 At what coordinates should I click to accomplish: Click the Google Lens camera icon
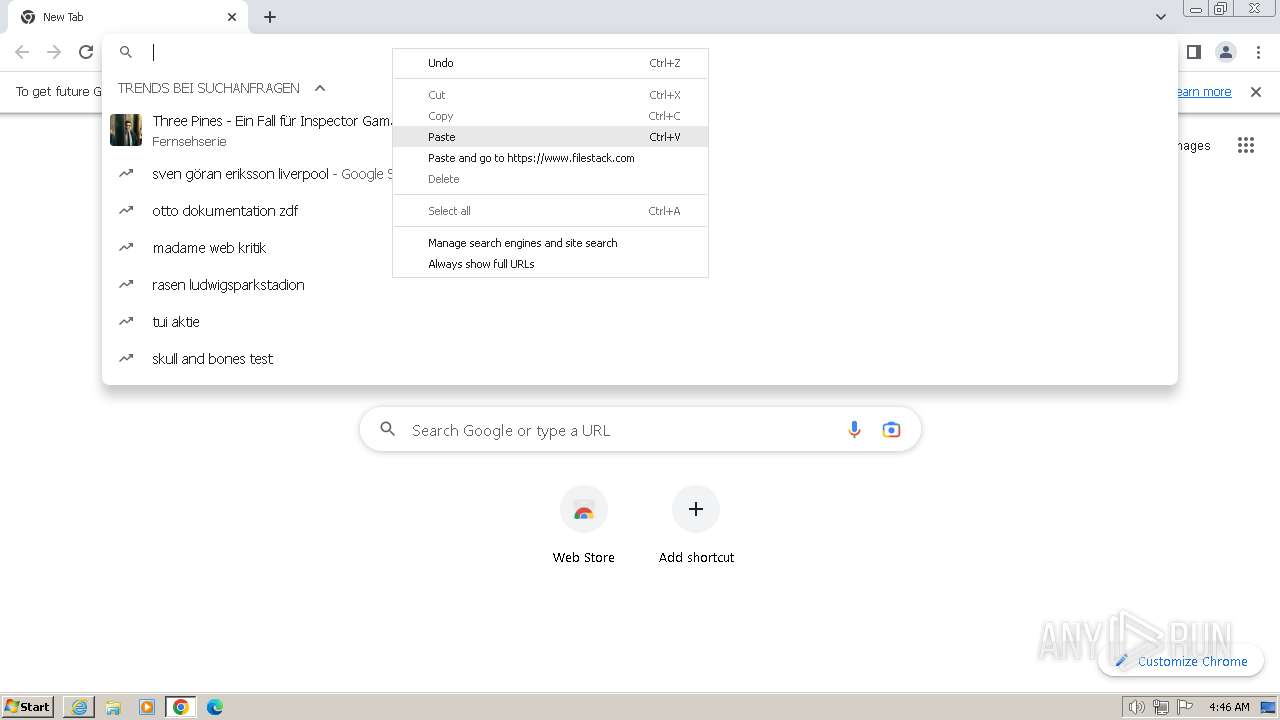pos(891,430)
